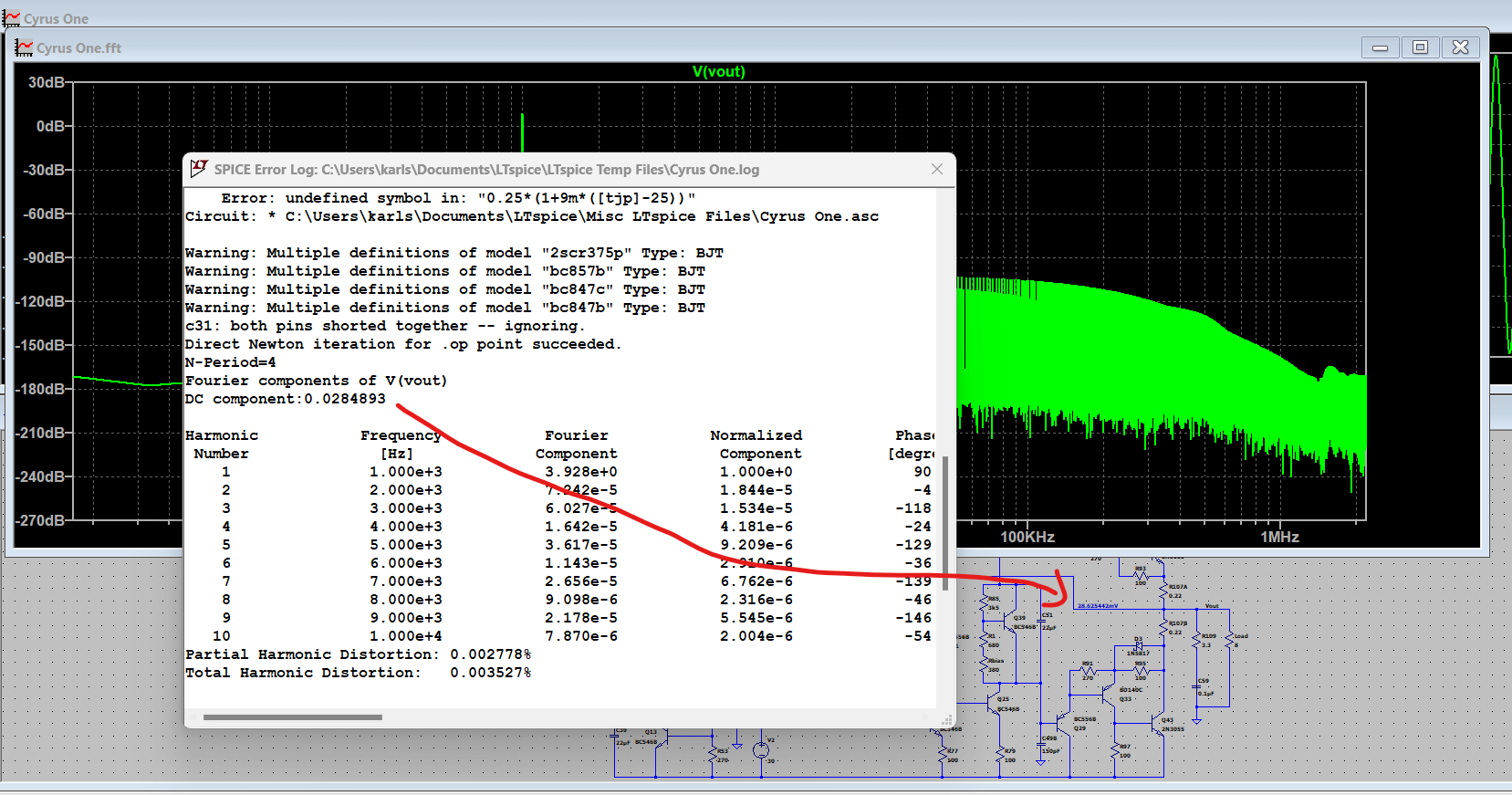The image size is (1512, 795).
Task: Click the Direct Newton iteration line
Action: click(402, 344)
